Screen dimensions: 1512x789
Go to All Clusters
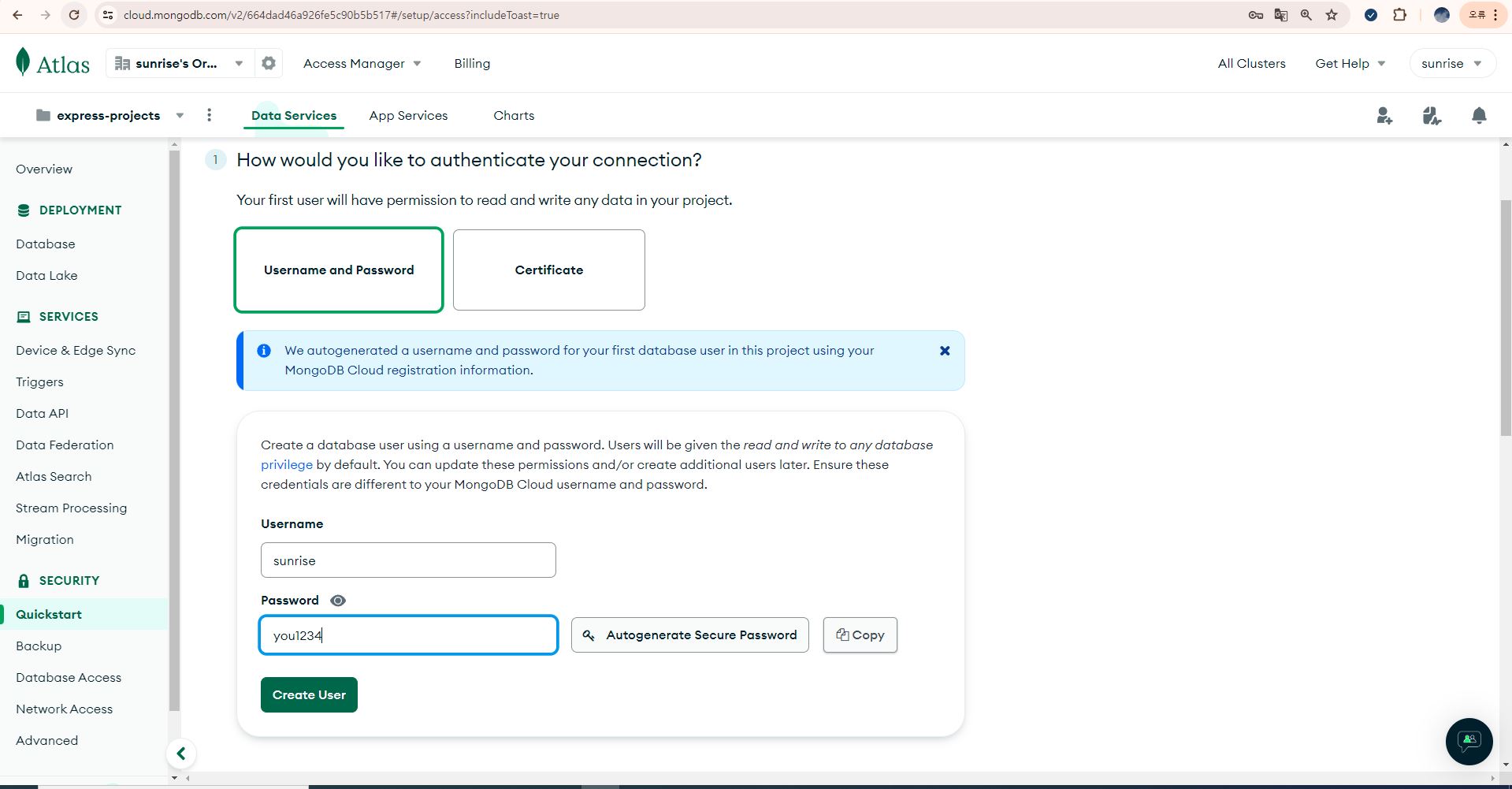[x=1251, y=63]
